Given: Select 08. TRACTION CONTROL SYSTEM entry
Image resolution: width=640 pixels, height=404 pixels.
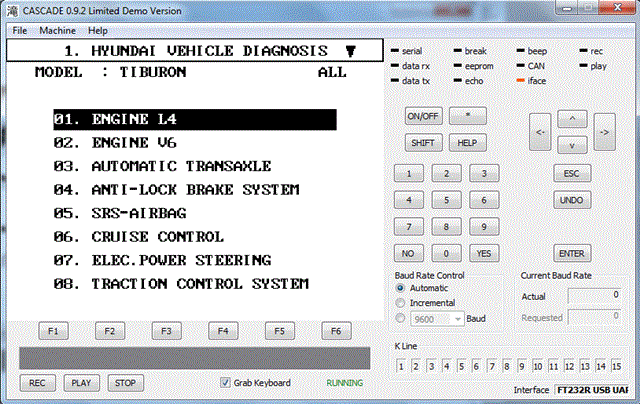Looking at the screenshot, I should pyautogui.click(x=181, y=284).
